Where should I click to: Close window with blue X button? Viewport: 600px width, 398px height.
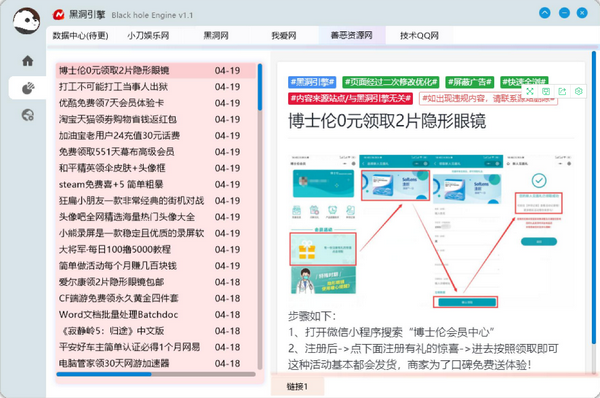coord(582,13)
